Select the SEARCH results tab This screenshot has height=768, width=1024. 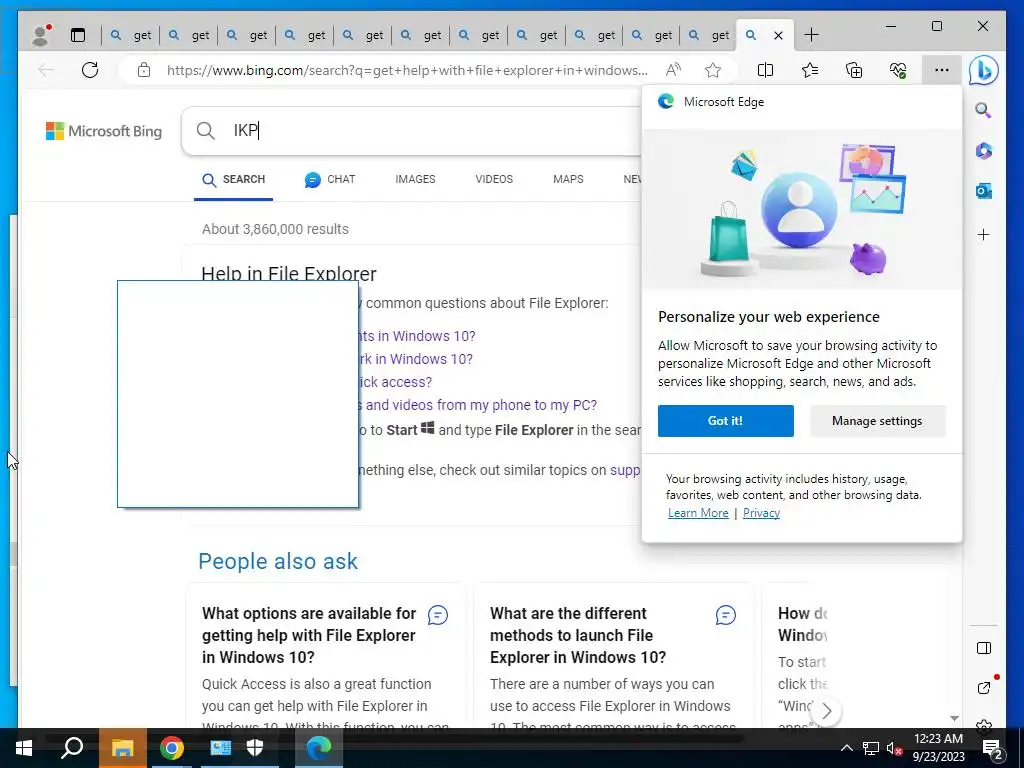(233, 180)
